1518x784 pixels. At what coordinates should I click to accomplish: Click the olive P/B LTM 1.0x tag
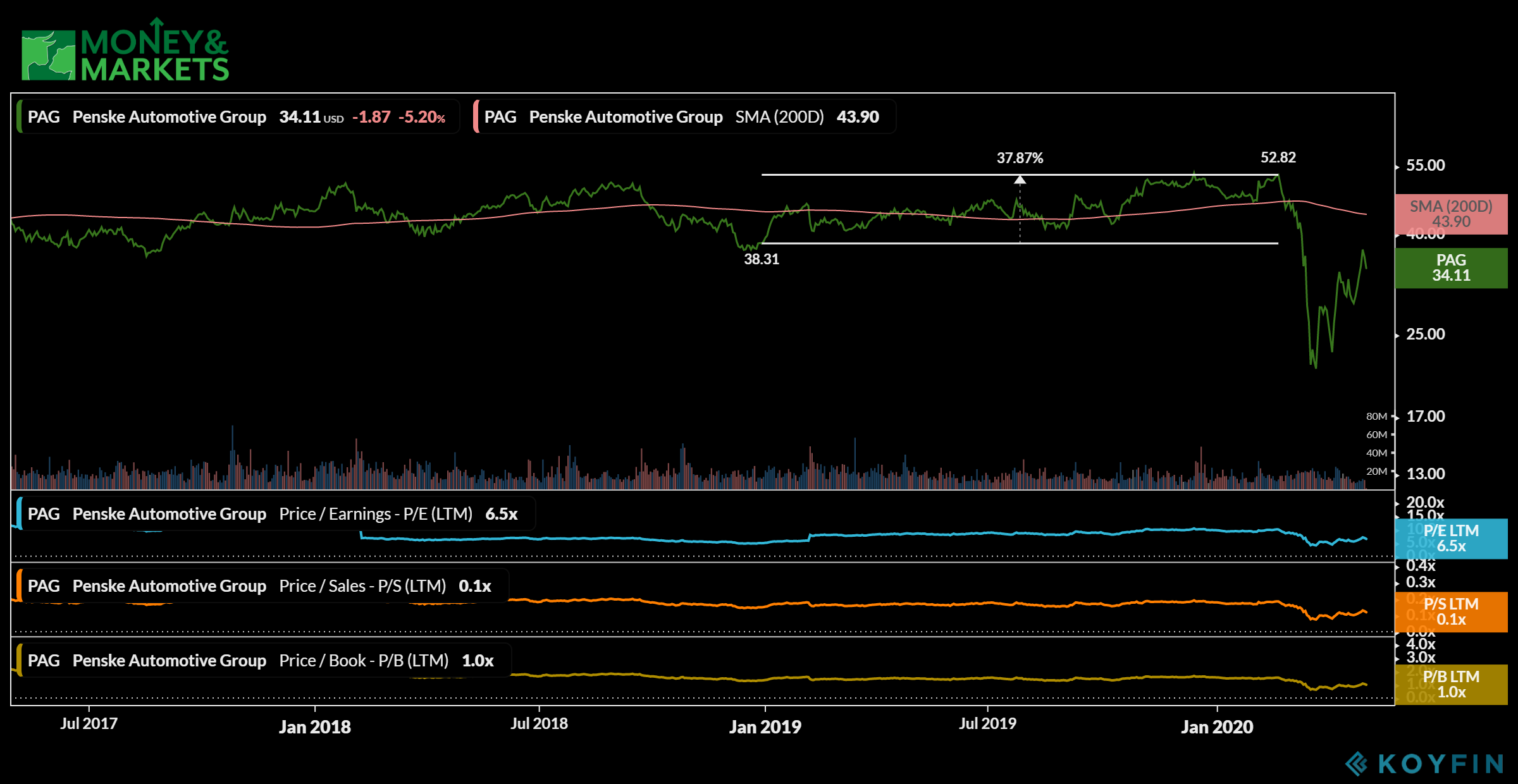1451,684
